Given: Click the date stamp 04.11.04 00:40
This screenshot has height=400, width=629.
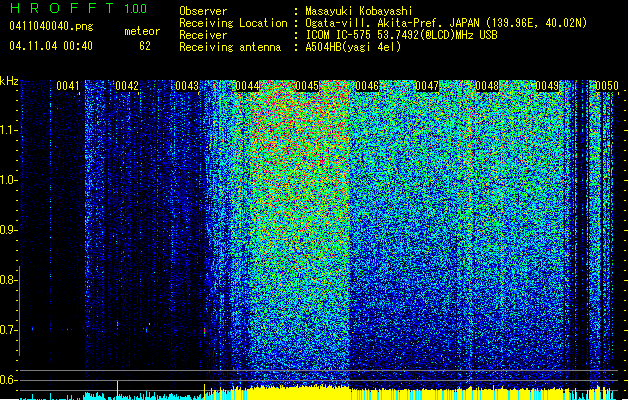Looking at the screenshot, I should [x=51, y=46].
